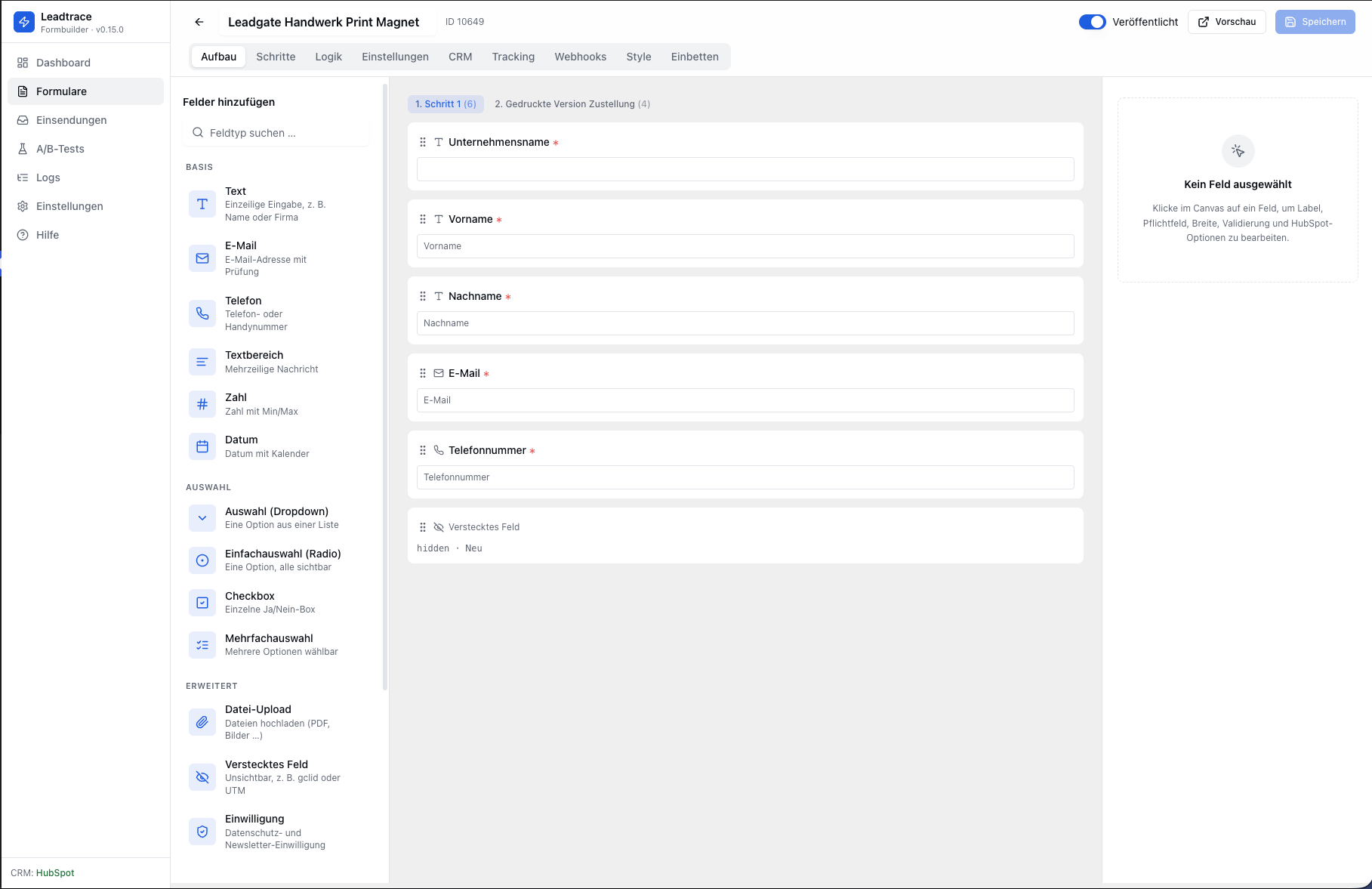Open Einsendungen in the sidebar
The height and width of the screenshot is (889, 1372).
[x=85, y=120]
